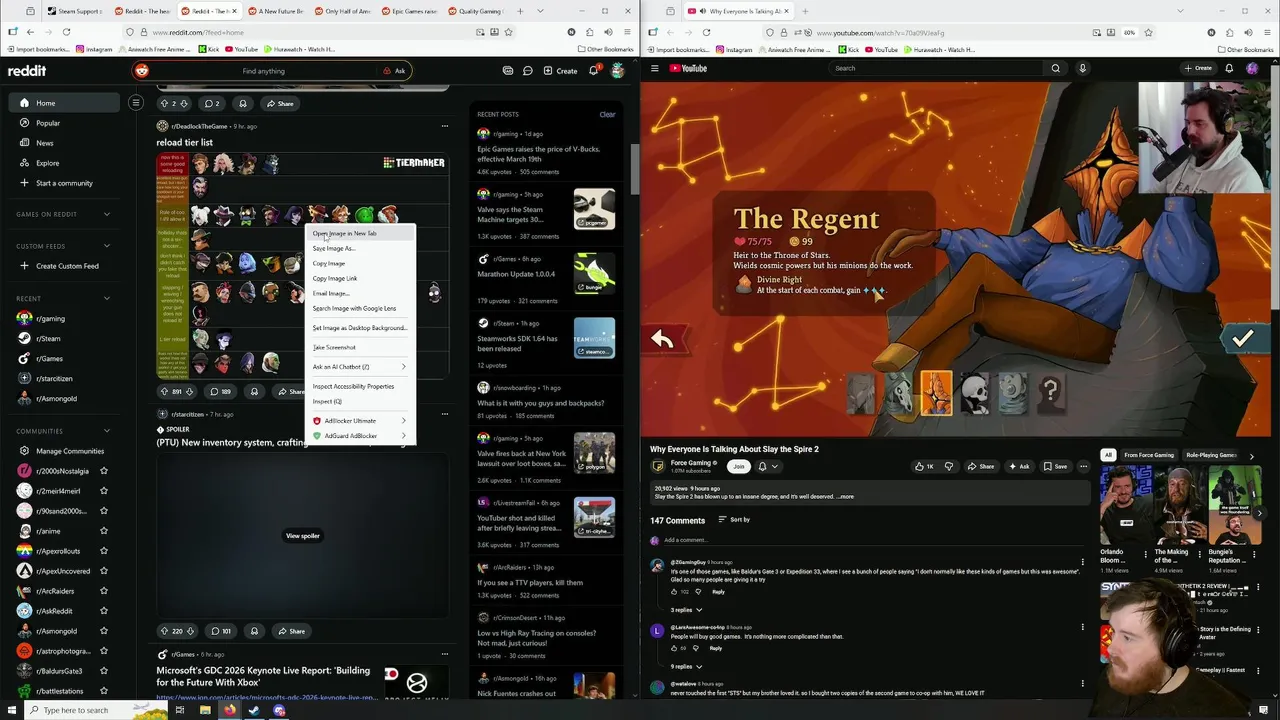Screen dimensions: 1280x720
Task: Open YouTube hamburger guide menu
Action: point(655,68)
